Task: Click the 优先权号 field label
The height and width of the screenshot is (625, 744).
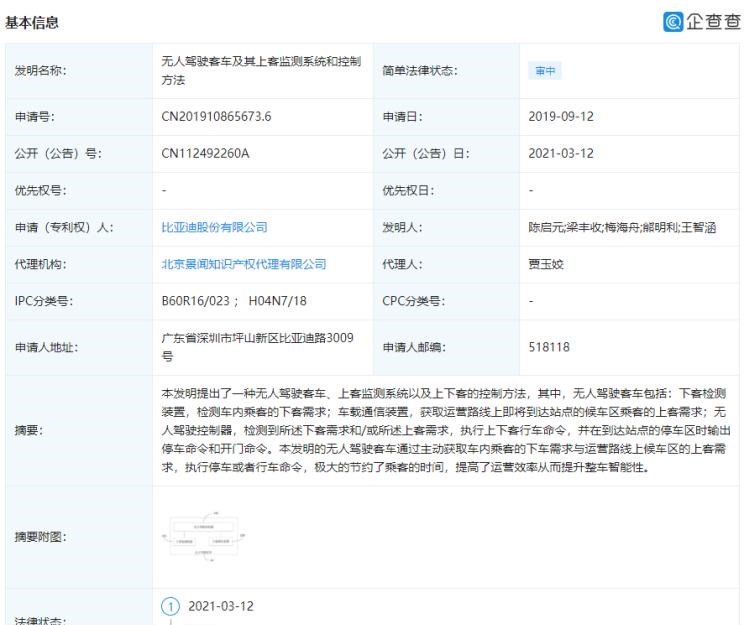Action: [x=40, y=191]
